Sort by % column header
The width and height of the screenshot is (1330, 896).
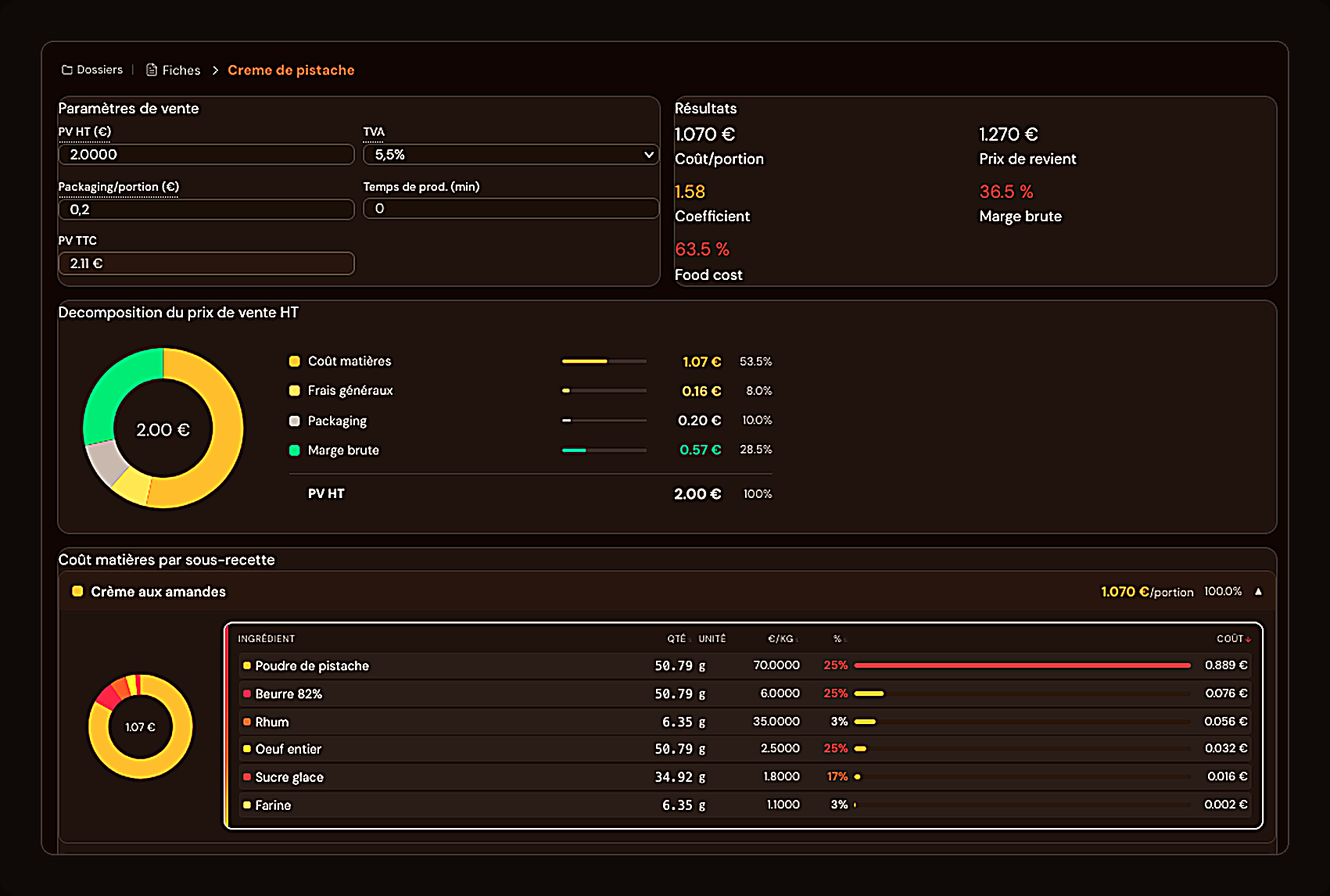pos(839,639)
